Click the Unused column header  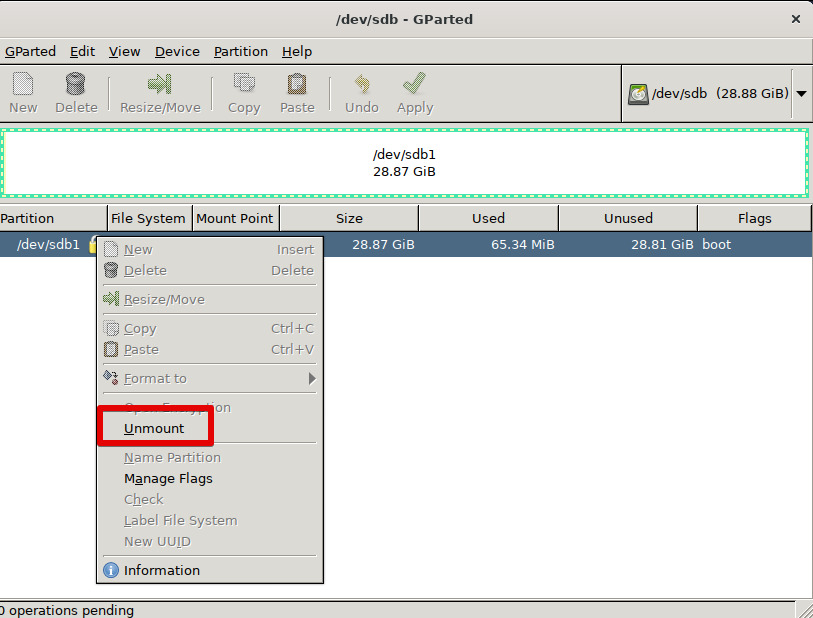(628, 218)
